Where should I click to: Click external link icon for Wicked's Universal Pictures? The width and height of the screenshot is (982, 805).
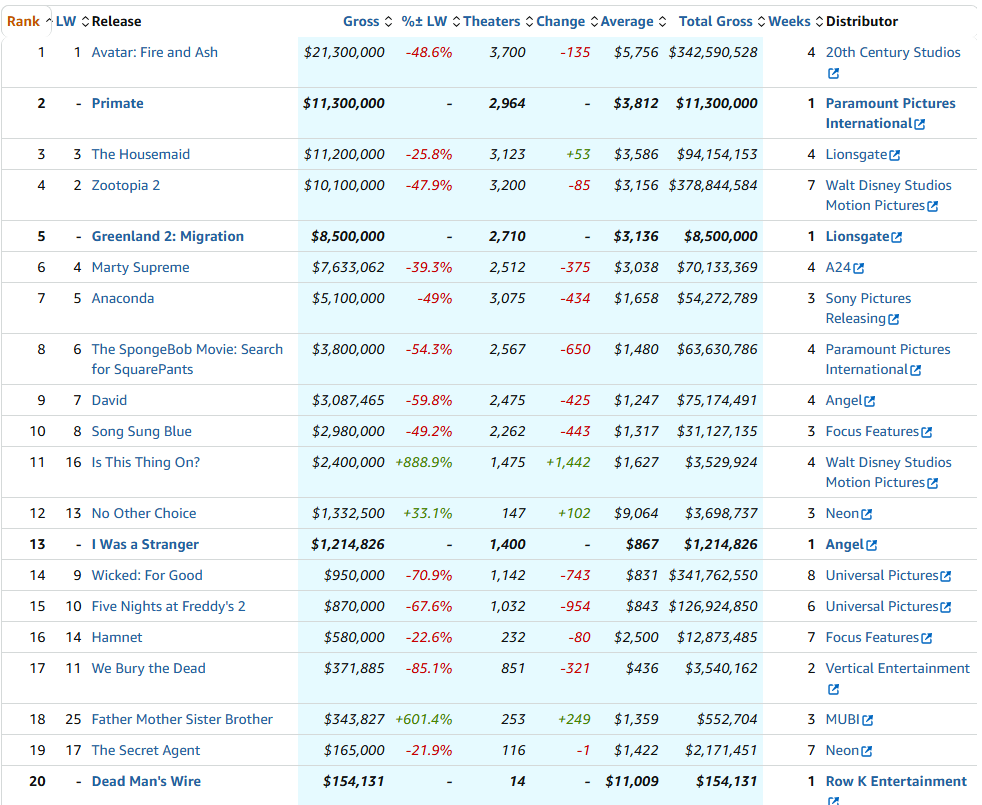click(945, 576)
